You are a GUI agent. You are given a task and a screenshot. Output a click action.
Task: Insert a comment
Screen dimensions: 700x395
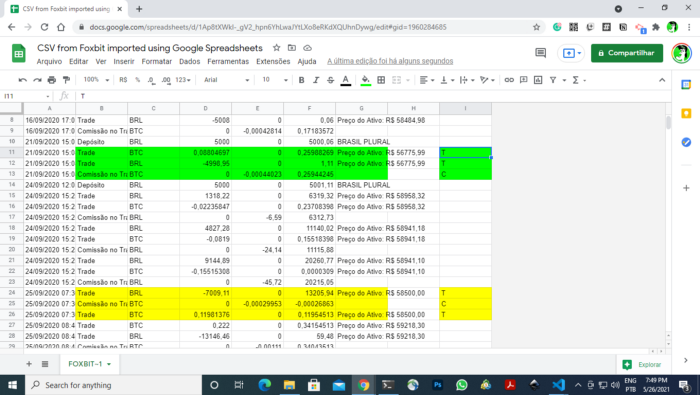click(524, 80)
